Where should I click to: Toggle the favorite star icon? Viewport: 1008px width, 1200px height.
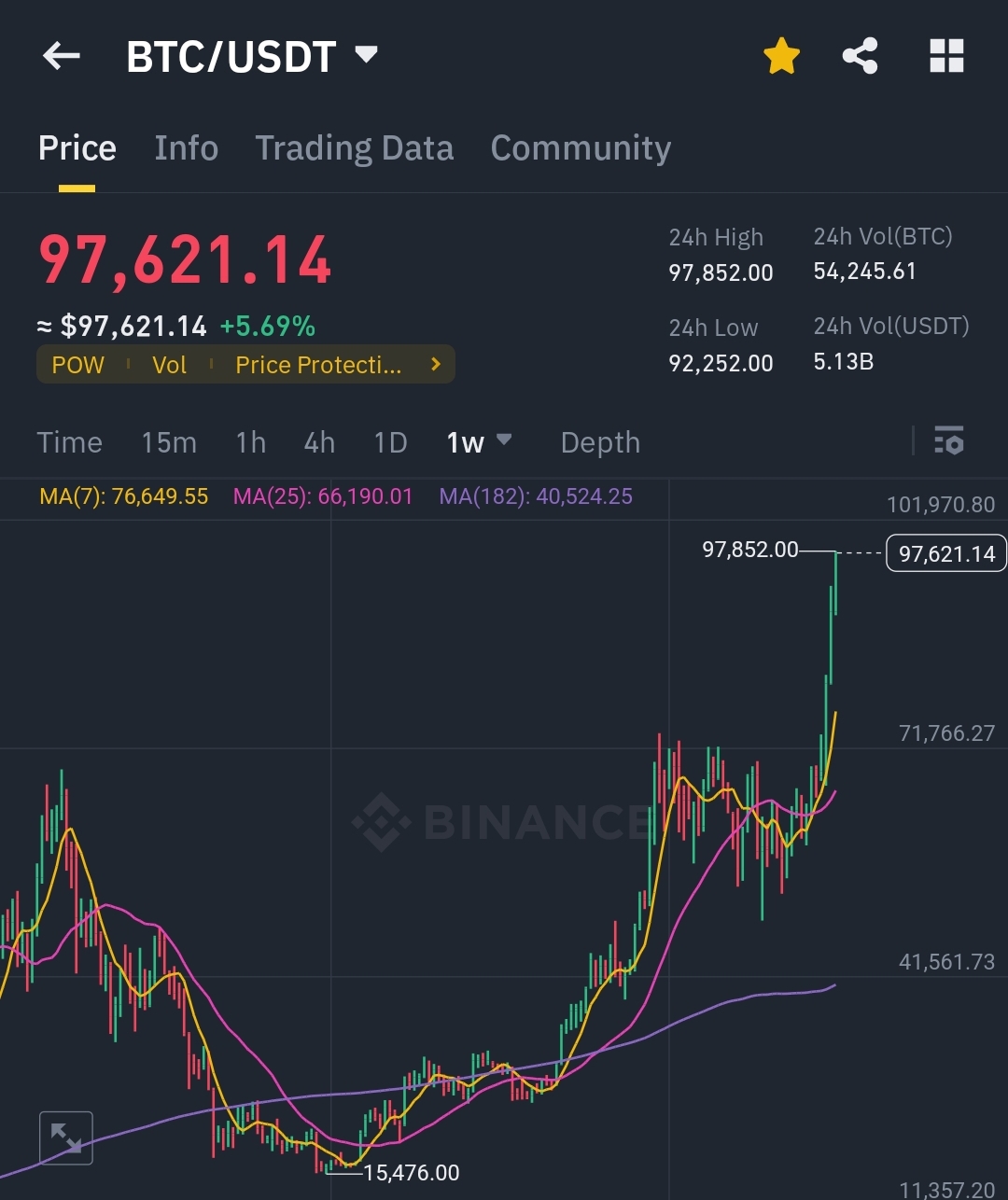click(x=781, y=56)
